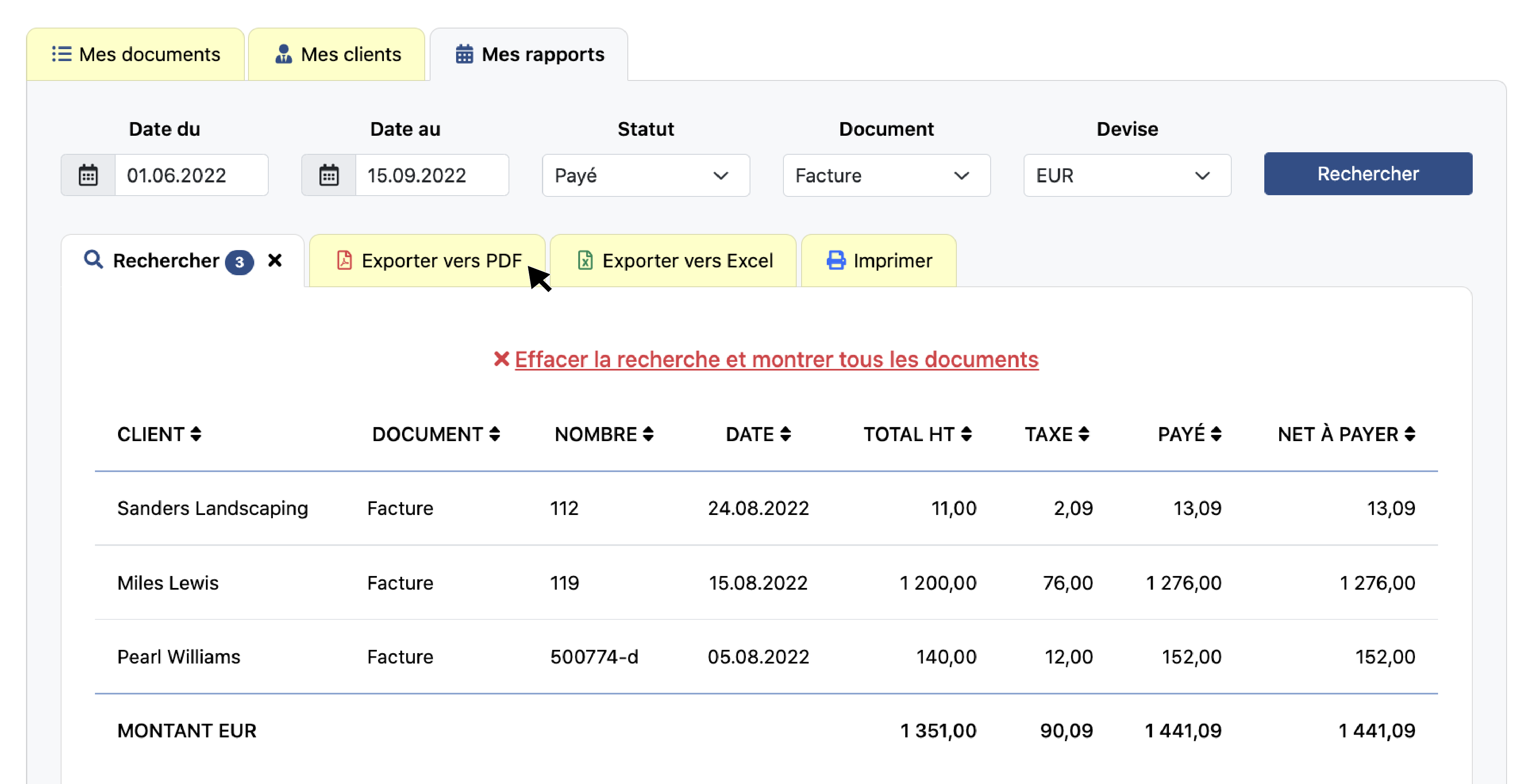Screen dimensions: 1533x784
Task: Click Exporter vers PDF
Action: click(427, 260)
